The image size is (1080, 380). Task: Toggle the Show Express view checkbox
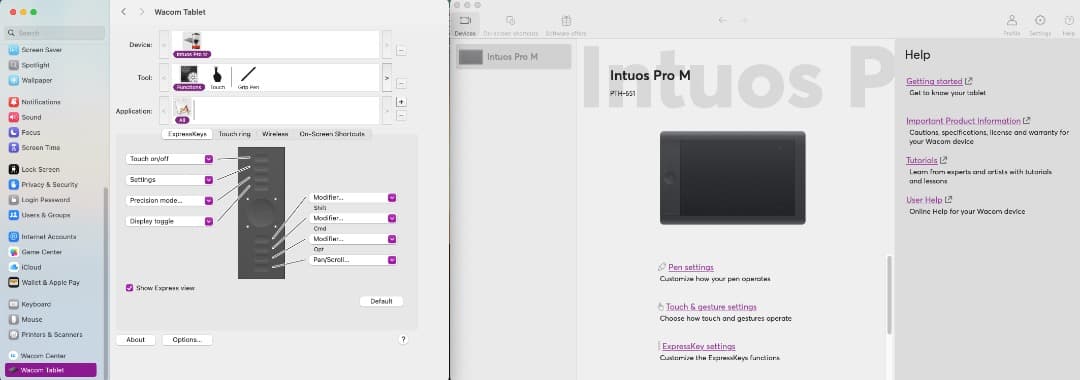click(x=129, y=288)
